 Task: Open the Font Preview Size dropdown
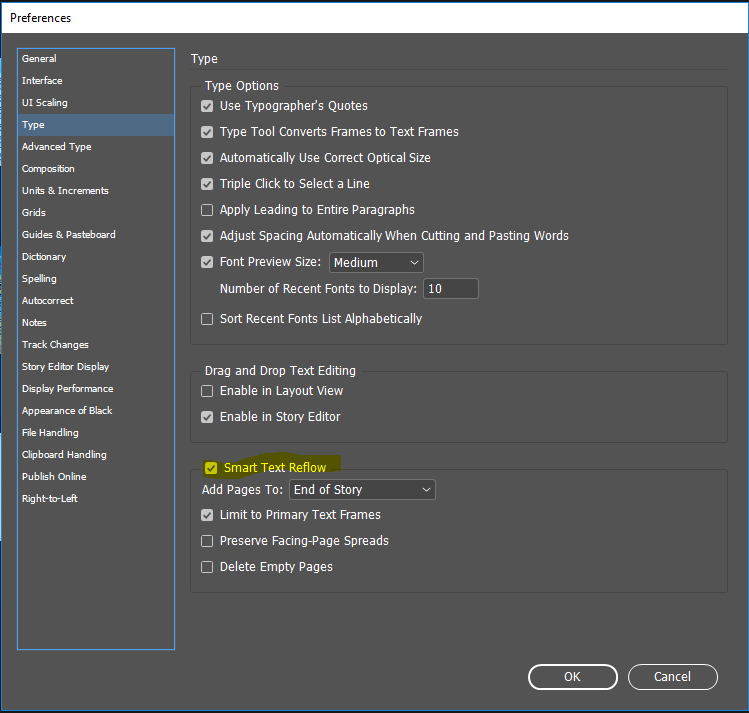tap(376, 263)
